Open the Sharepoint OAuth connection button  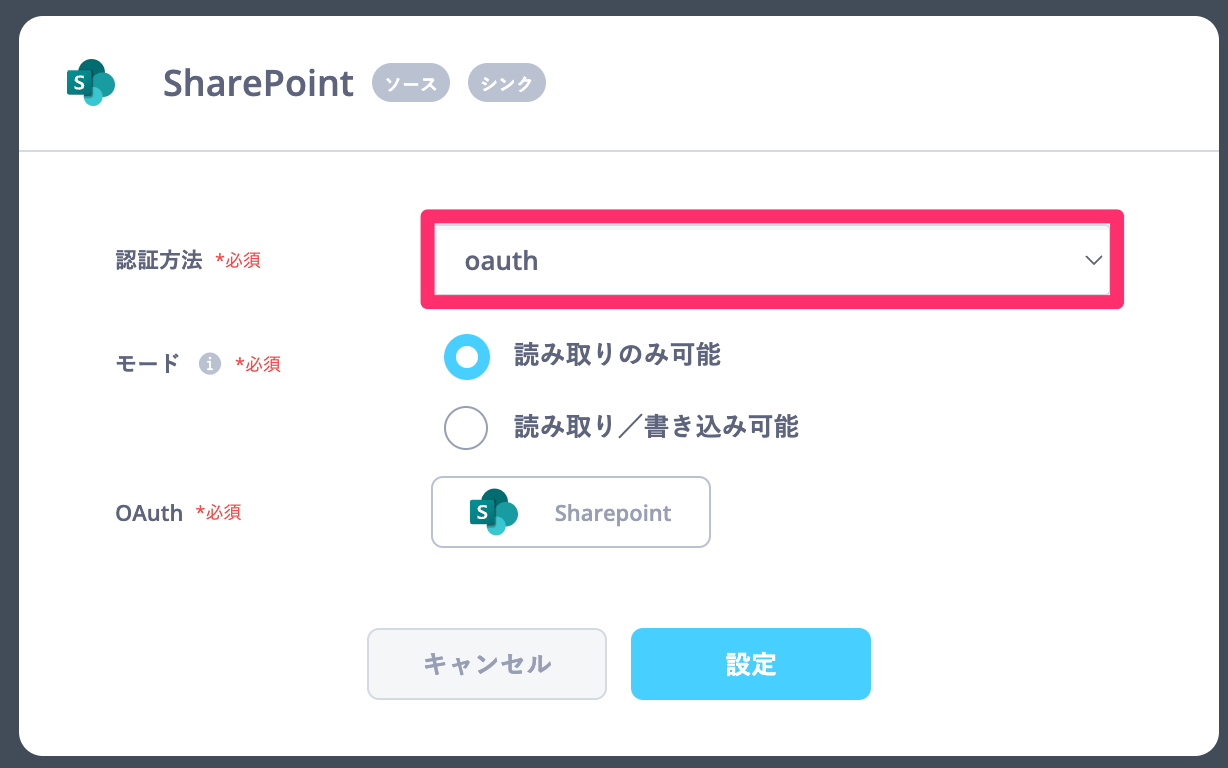click(x=570, y=512)
